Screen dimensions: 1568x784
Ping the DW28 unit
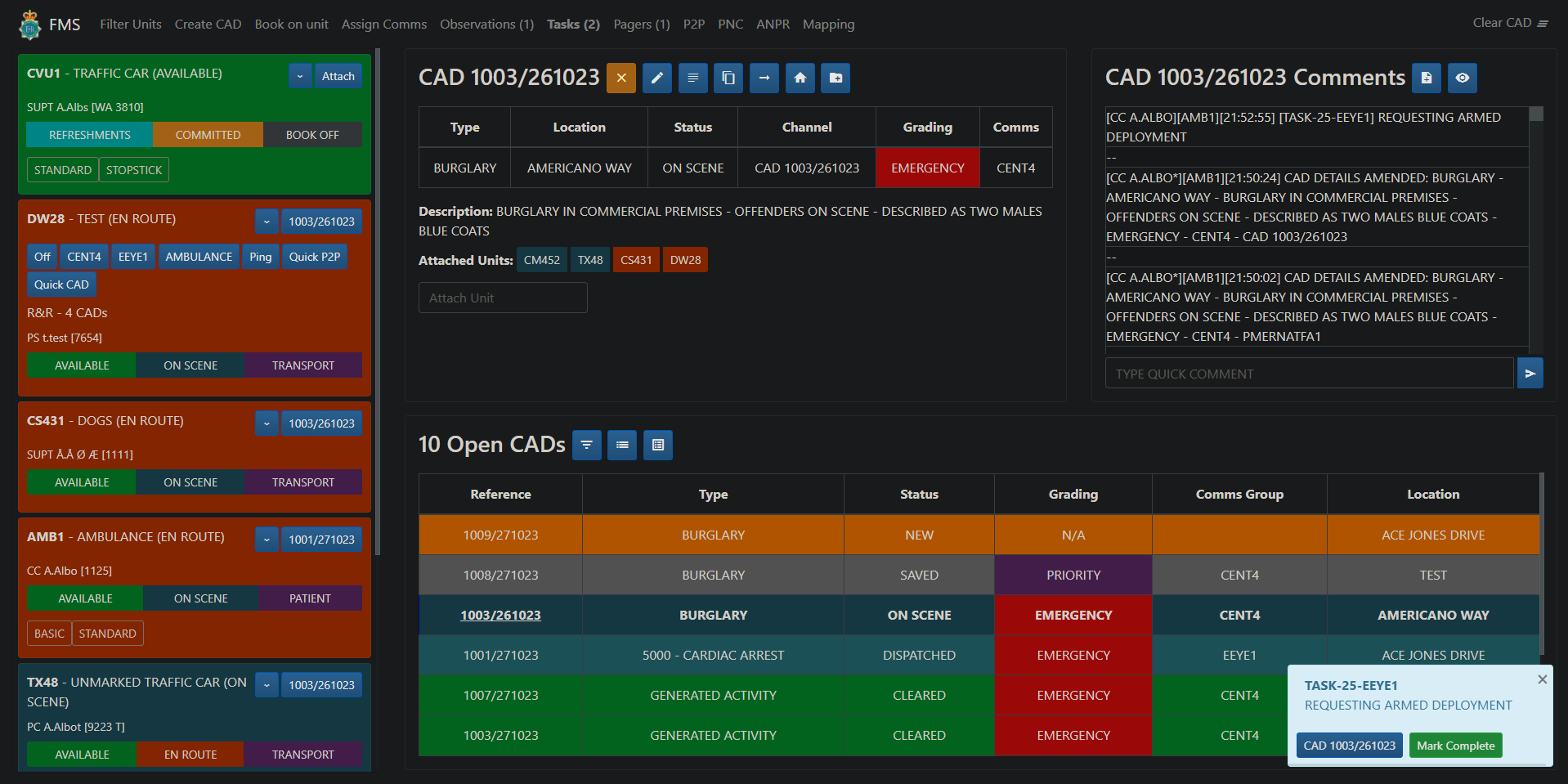pos(261,257)
